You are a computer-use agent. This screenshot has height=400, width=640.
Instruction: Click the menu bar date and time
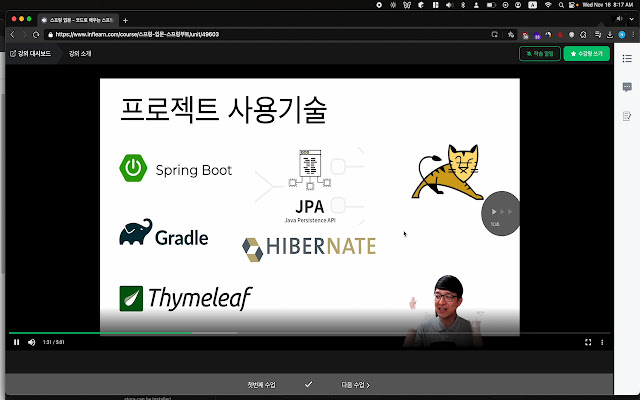[x=607, y=5]
